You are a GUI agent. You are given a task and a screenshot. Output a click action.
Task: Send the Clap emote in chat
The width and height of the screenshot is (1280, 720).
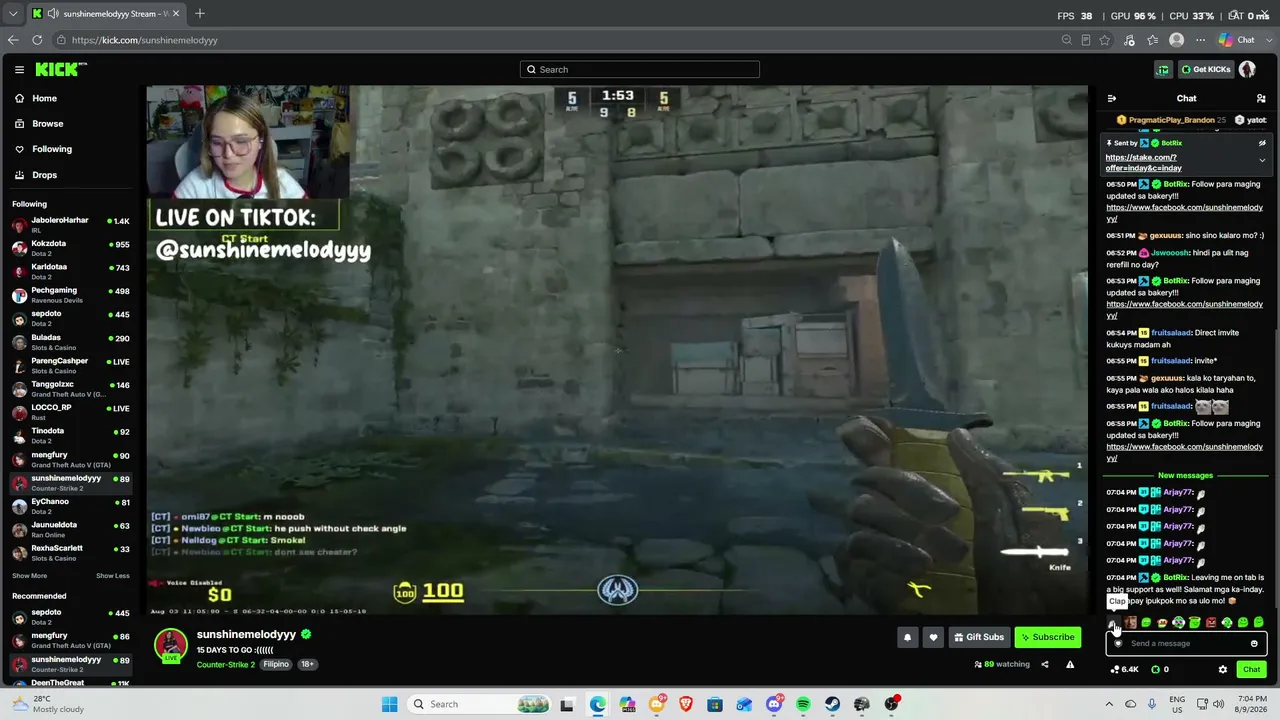click(1113, 622)
